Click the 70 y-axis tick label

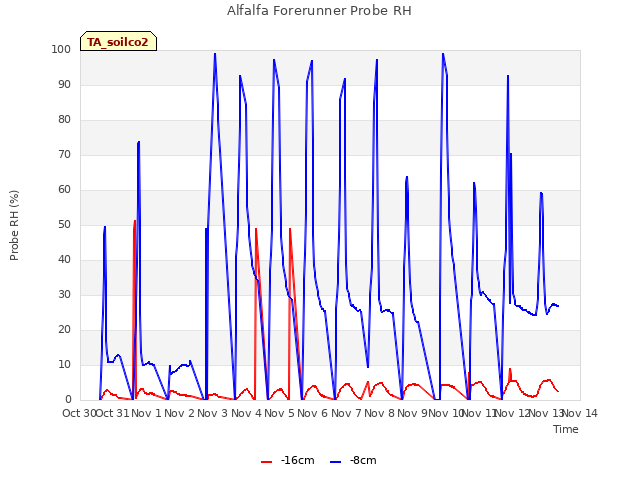coord(64,155)
